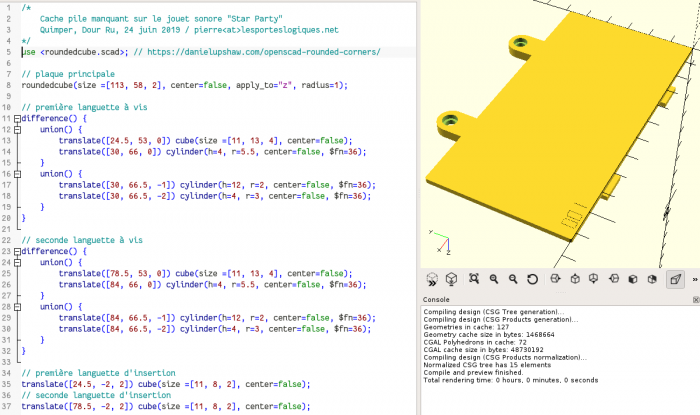The height and width of the screenshot is (415, 700).
Task: Click the Render icon in viewer toolbar
Action: (452, 279)
